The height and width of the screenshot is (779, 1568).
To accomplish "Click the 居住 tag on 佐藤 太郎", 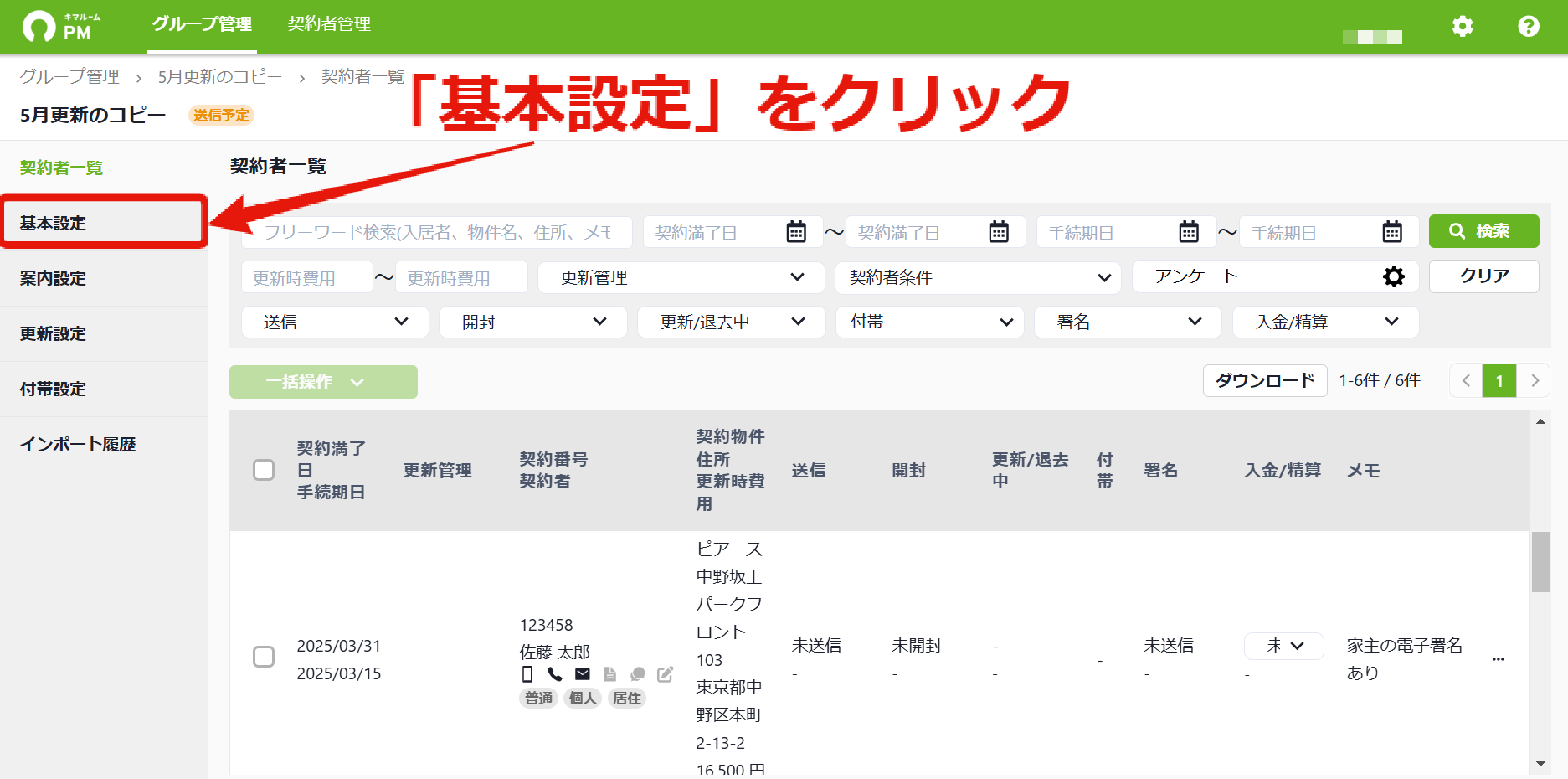I will (626, 698).
